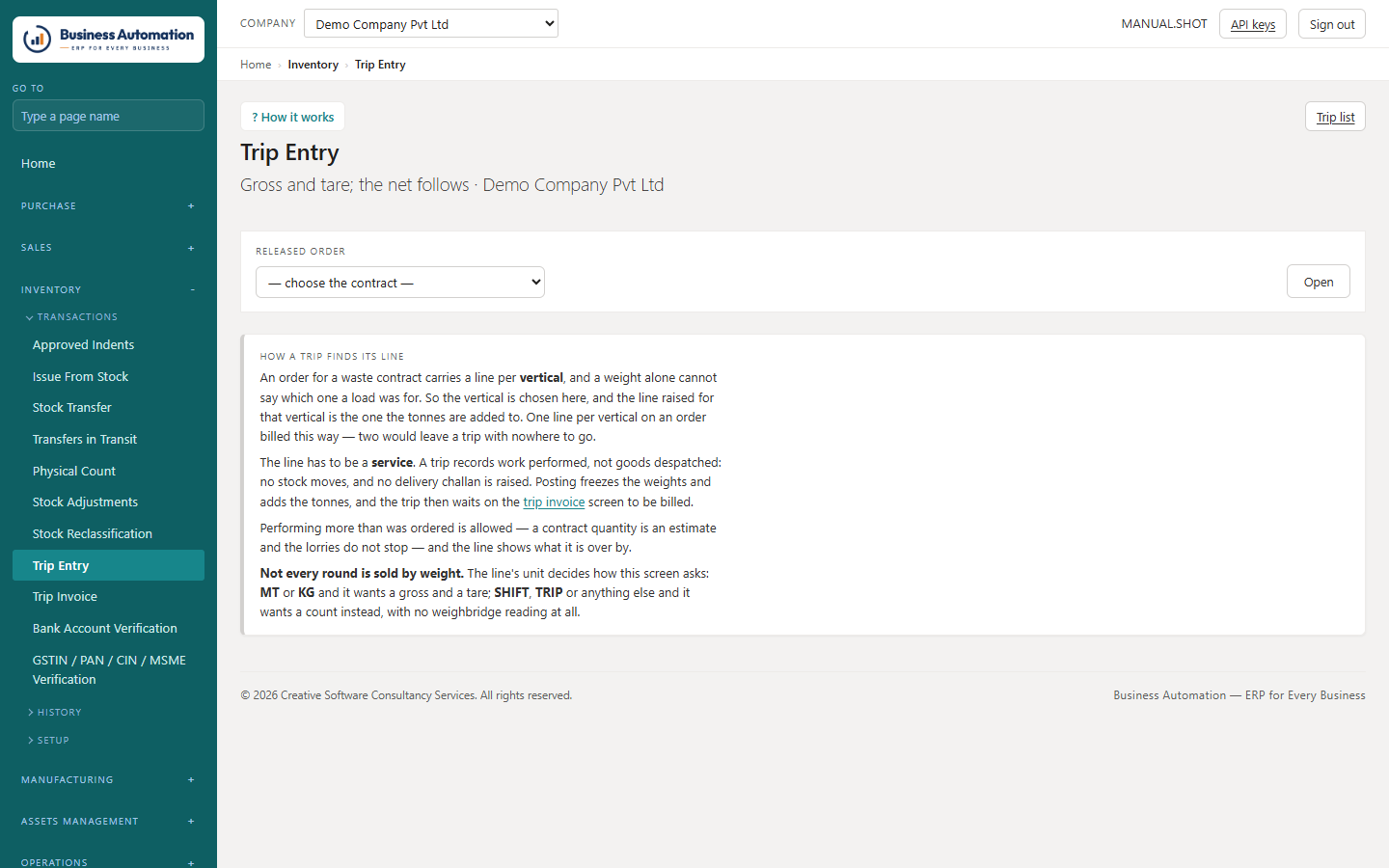Screen dimensions: 1389x868
Task: Expand the Purchase sidebar section
Action: coord(108,205)
